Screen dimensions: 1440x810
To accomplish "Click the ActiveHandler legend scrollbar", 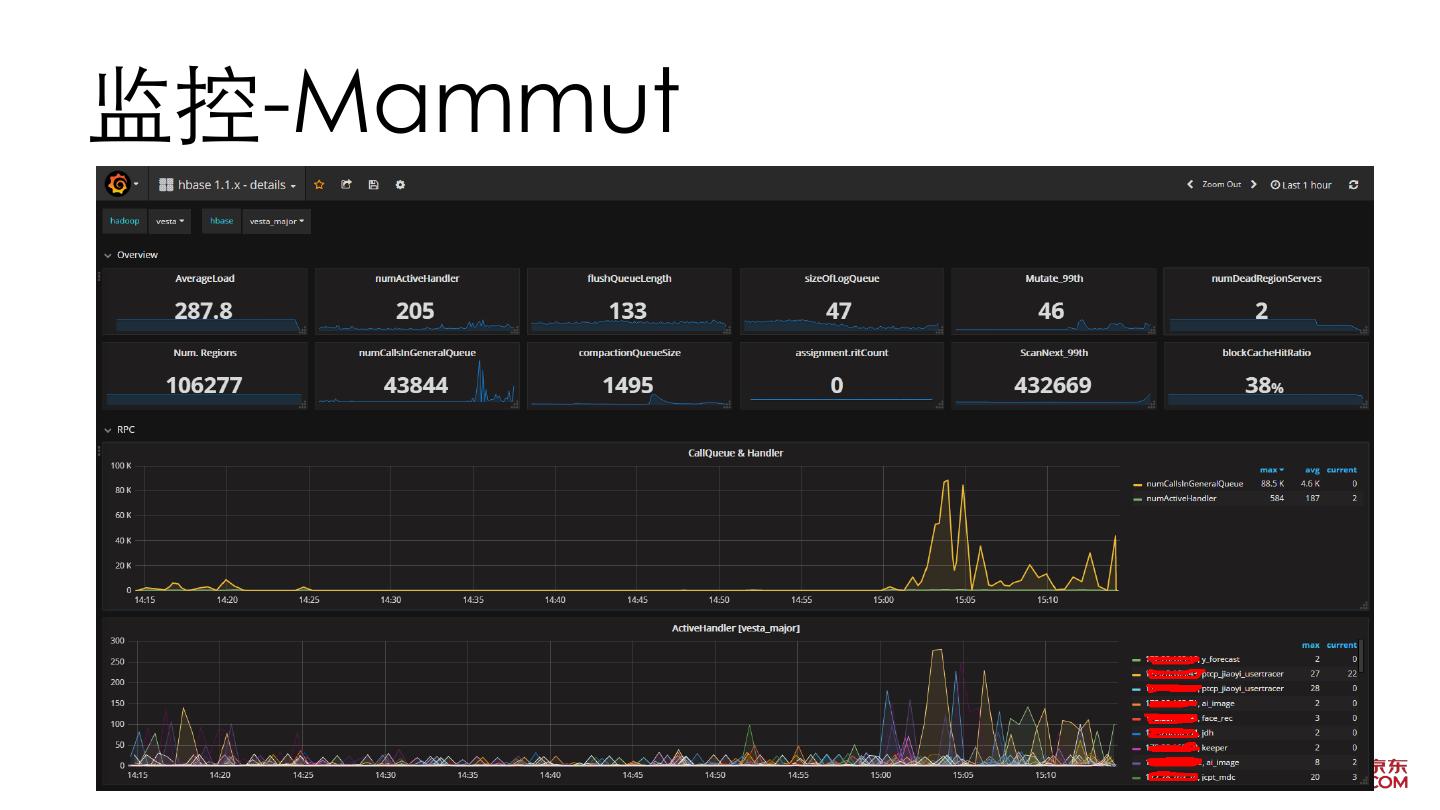I will (x=1361, y=657).
